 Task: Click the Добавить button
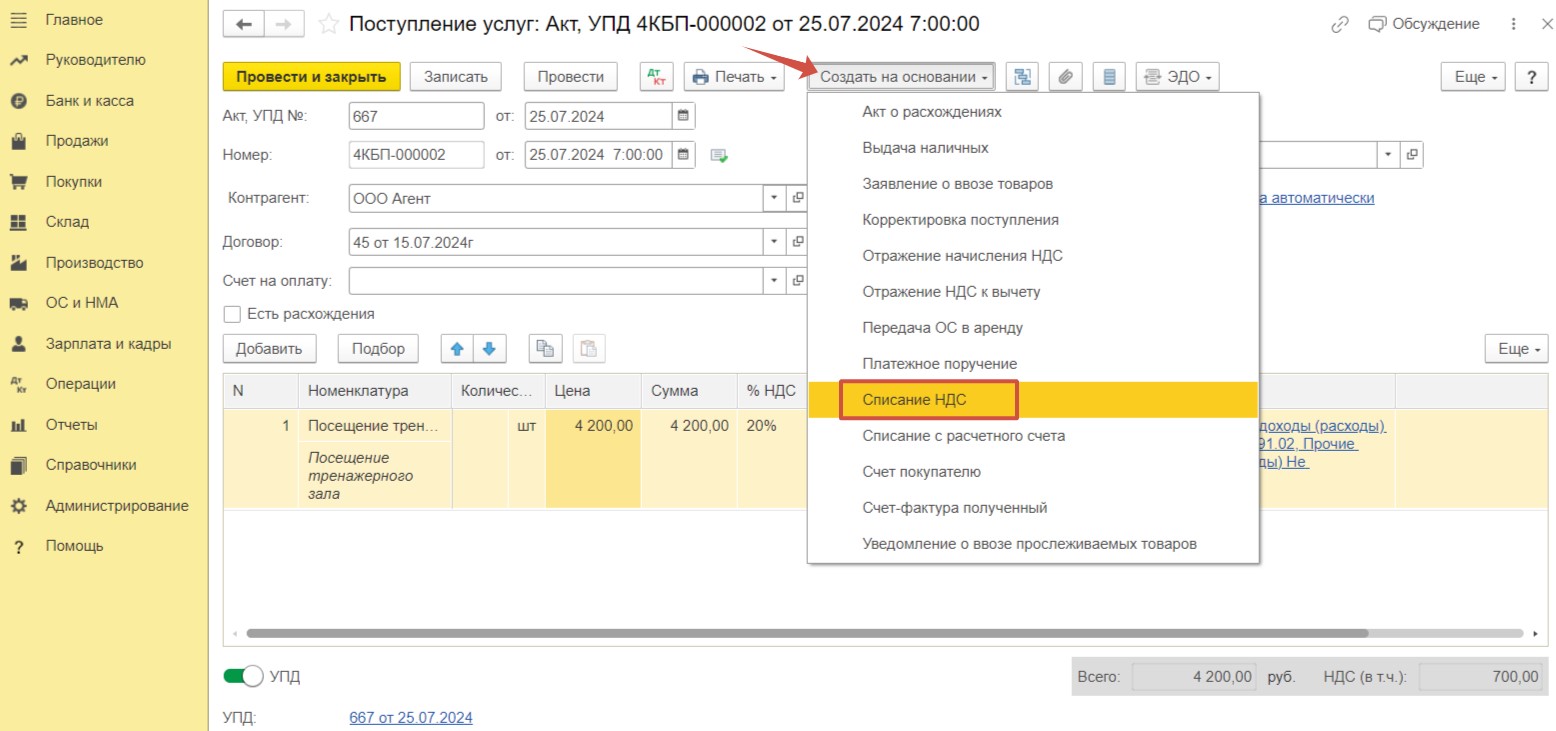269,349
